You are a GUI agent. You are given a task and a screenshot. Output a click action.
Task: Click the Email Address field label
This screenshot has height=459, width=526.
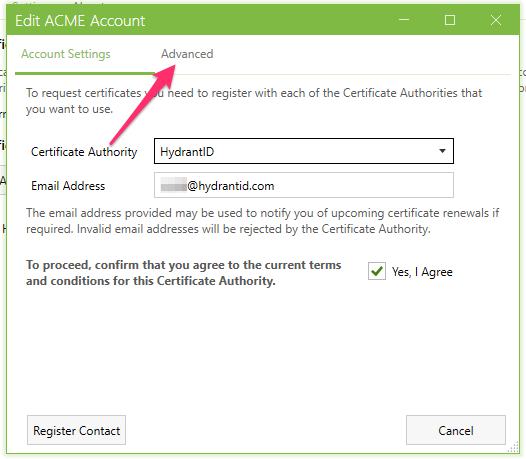[68, 186]
